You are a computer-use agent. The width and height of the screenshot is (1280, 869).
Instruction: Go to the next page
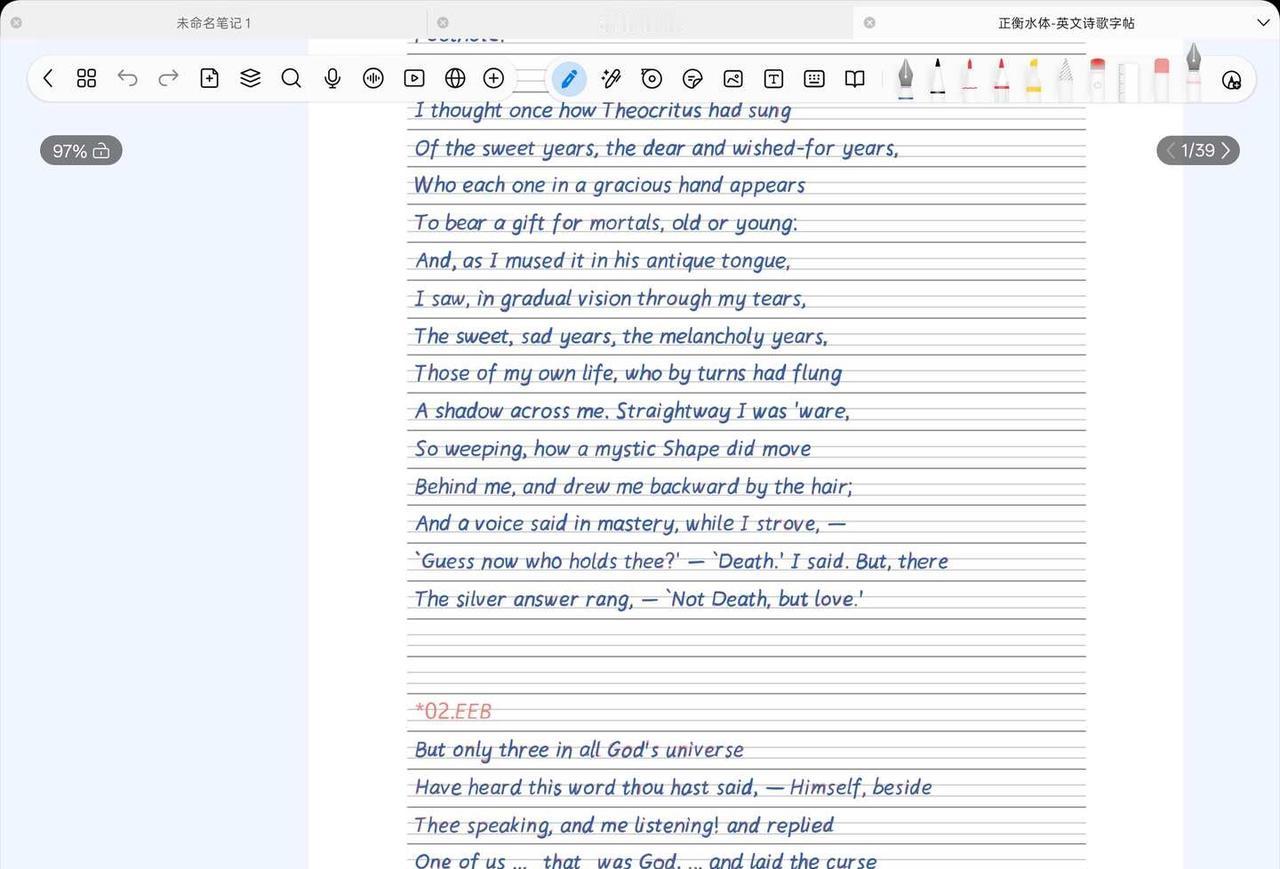1226,150
